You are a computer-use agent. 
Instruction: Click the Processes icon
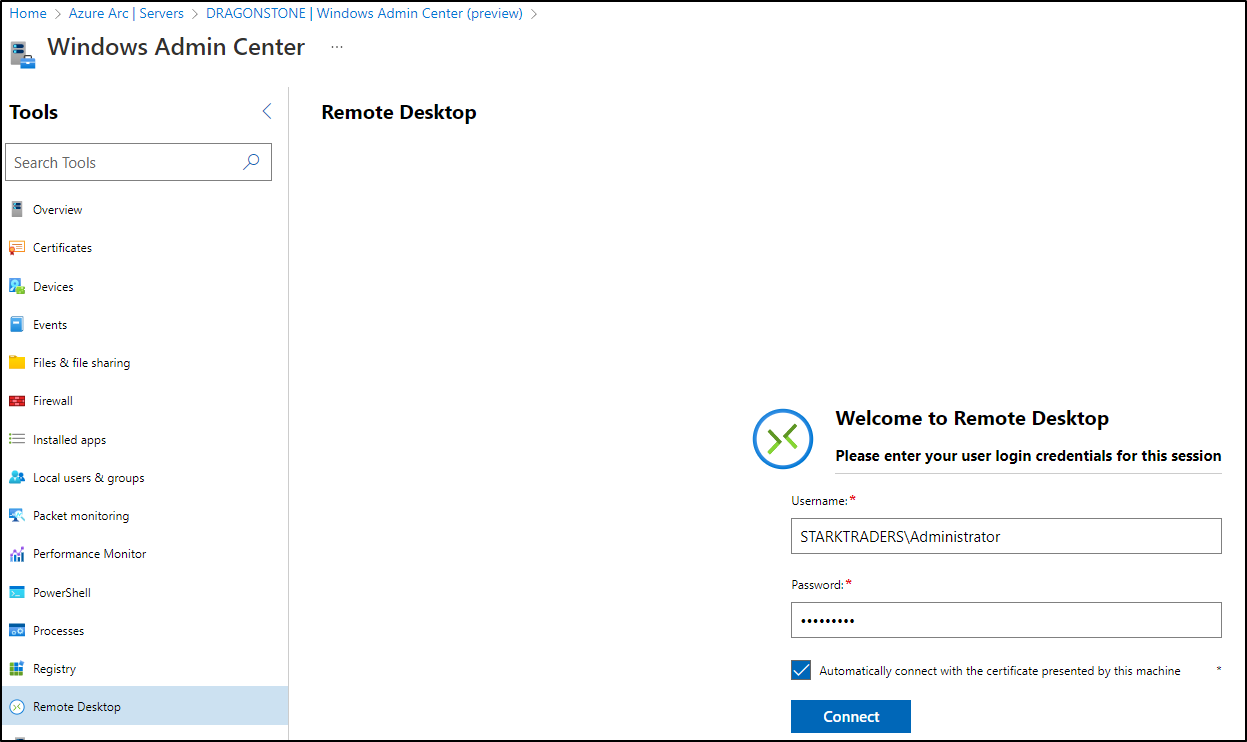tap(16, 631)
